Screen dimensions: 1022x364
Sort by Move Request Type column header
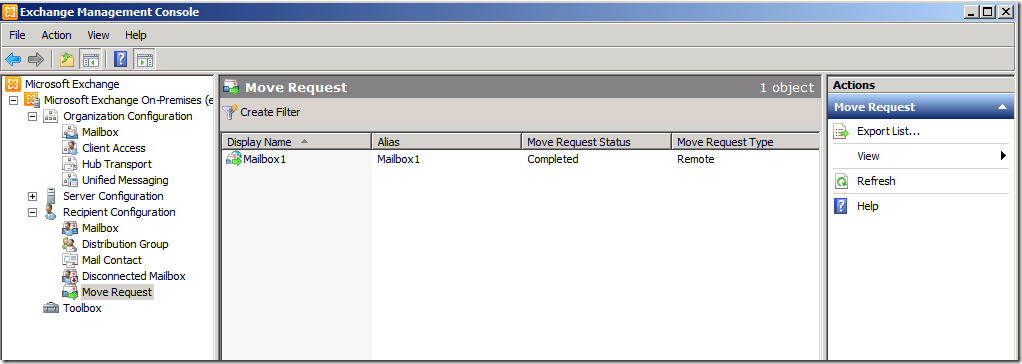745,142
